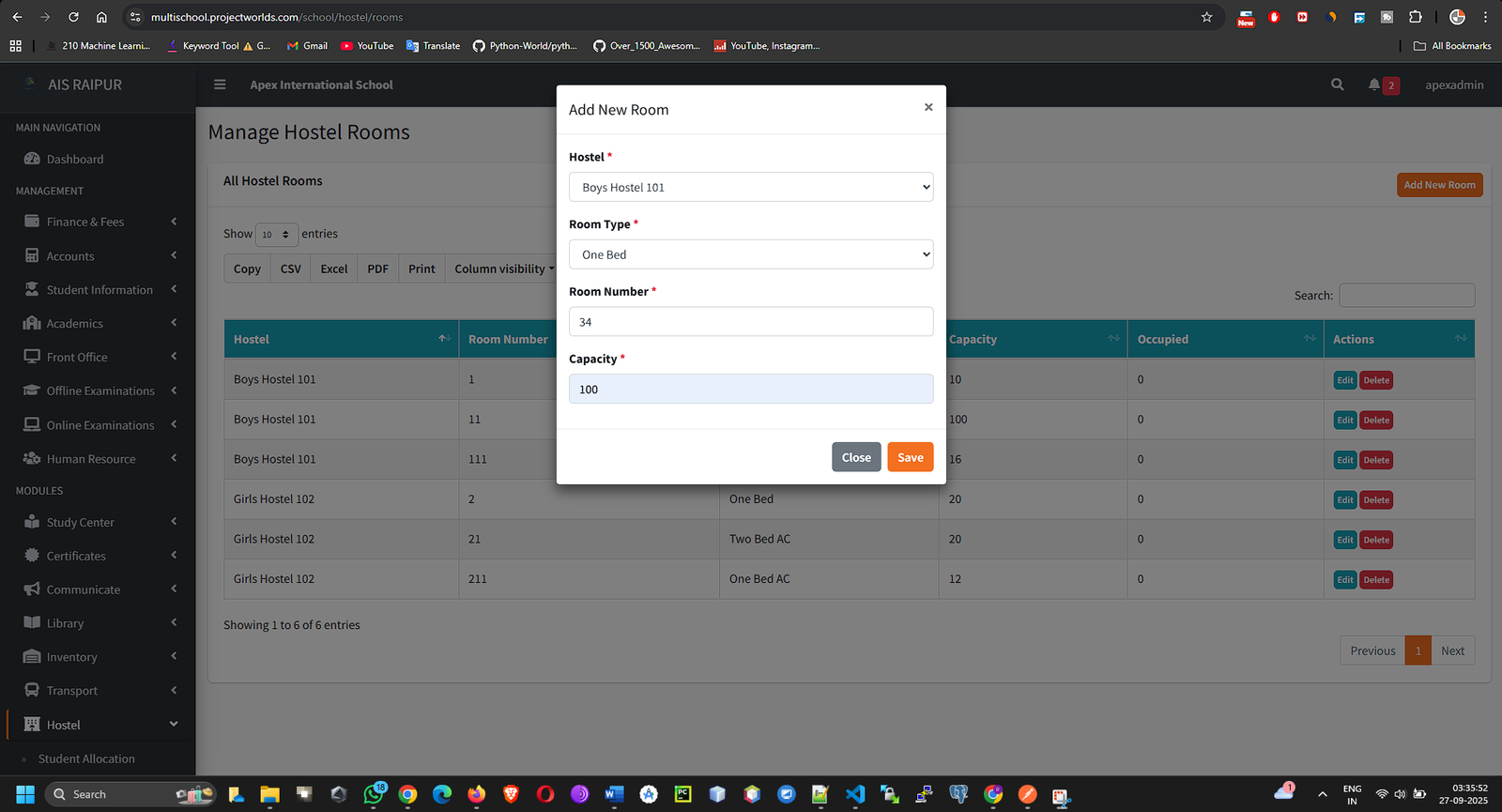Open the Gmail bookmark
This screenshot has width=1502, height=812.
tap(307, 45)
